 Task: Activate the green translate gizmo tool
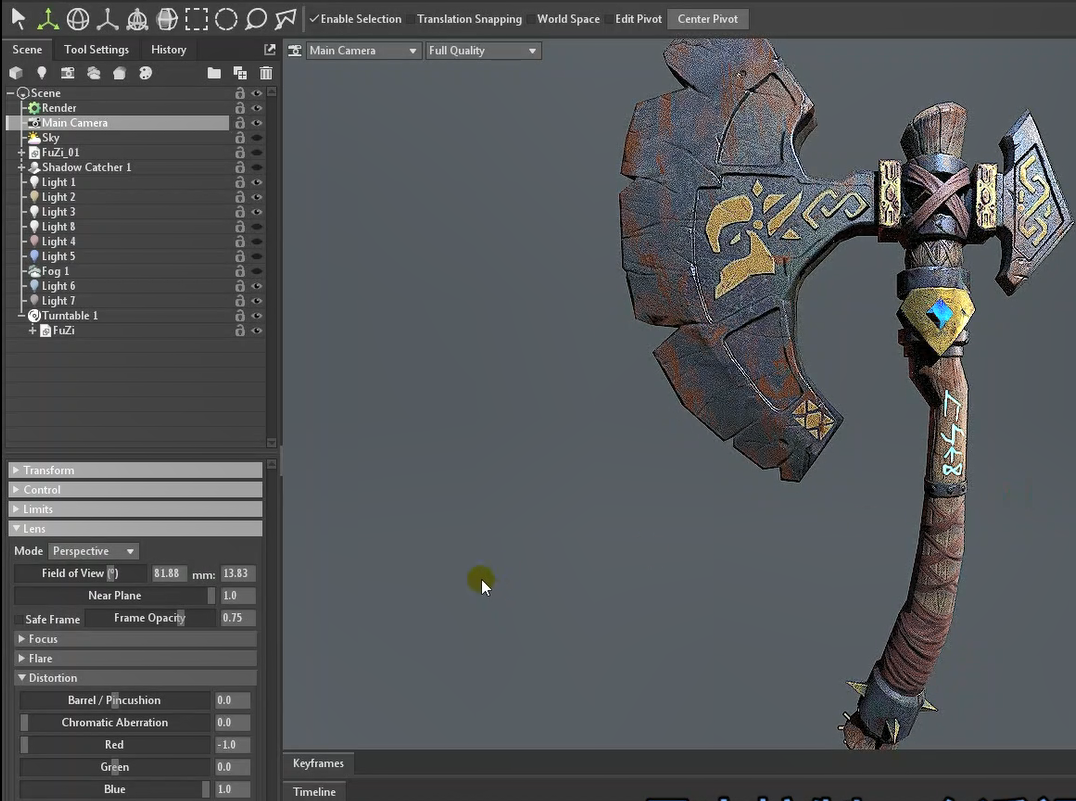pyautogui.click(x=47, y=18)
